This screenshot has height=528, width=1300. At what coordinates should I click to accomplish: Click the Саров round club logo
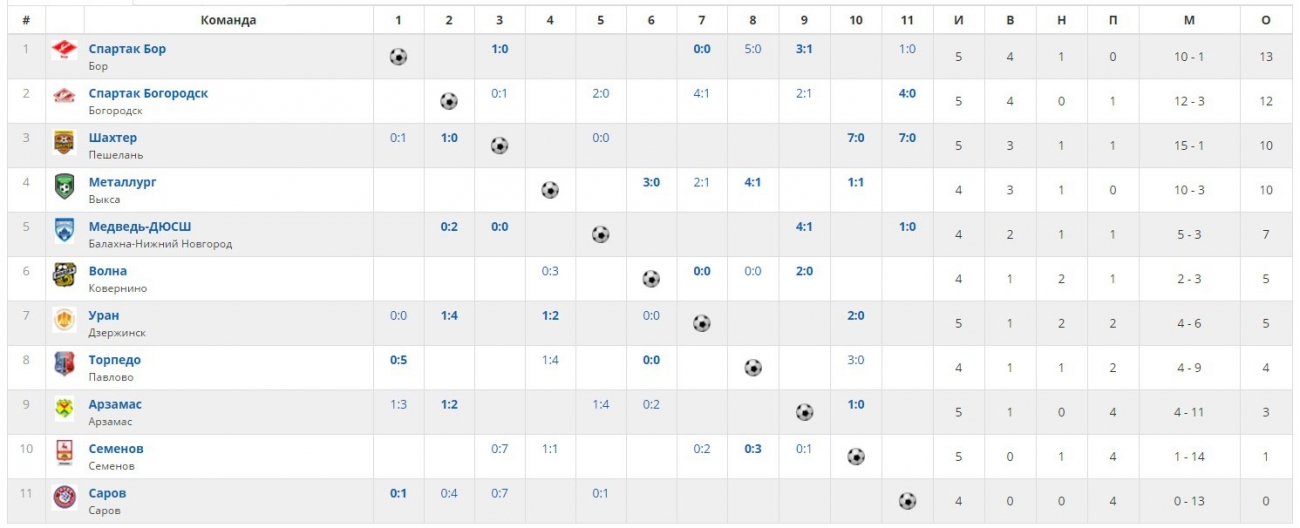click(64, 497)
